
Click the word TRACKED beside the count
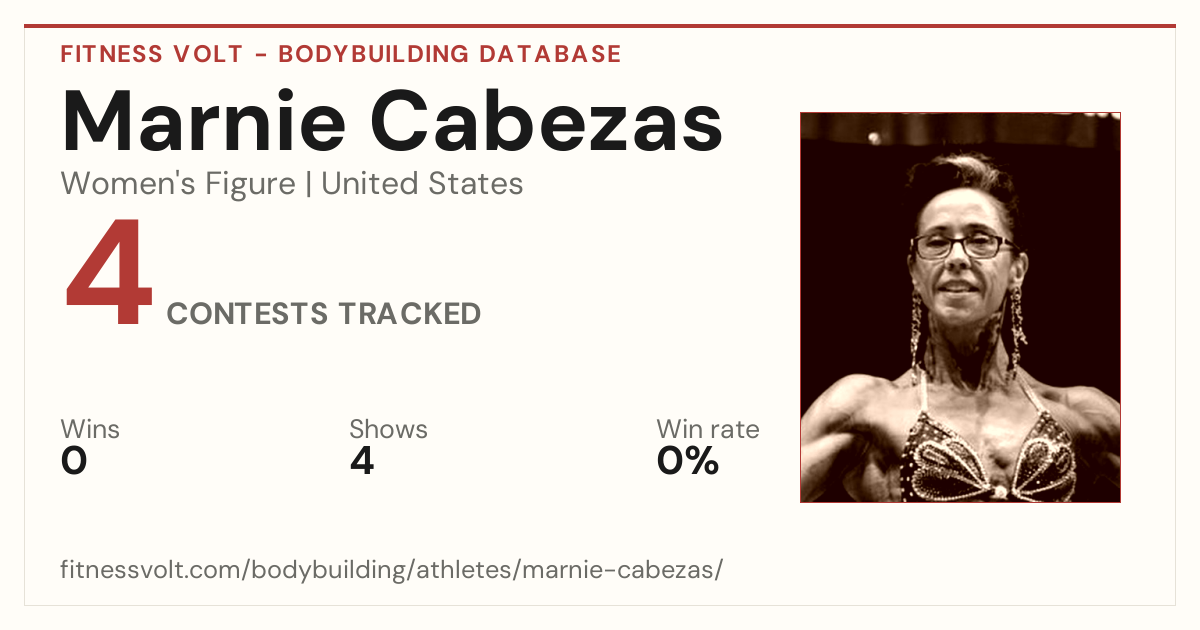point(409,314)
